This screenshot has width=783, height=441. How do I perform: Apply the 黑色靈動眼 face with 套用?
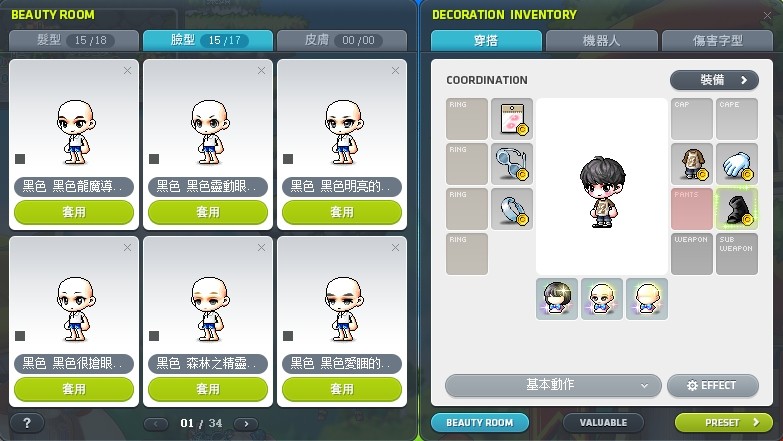click(208, 212)
